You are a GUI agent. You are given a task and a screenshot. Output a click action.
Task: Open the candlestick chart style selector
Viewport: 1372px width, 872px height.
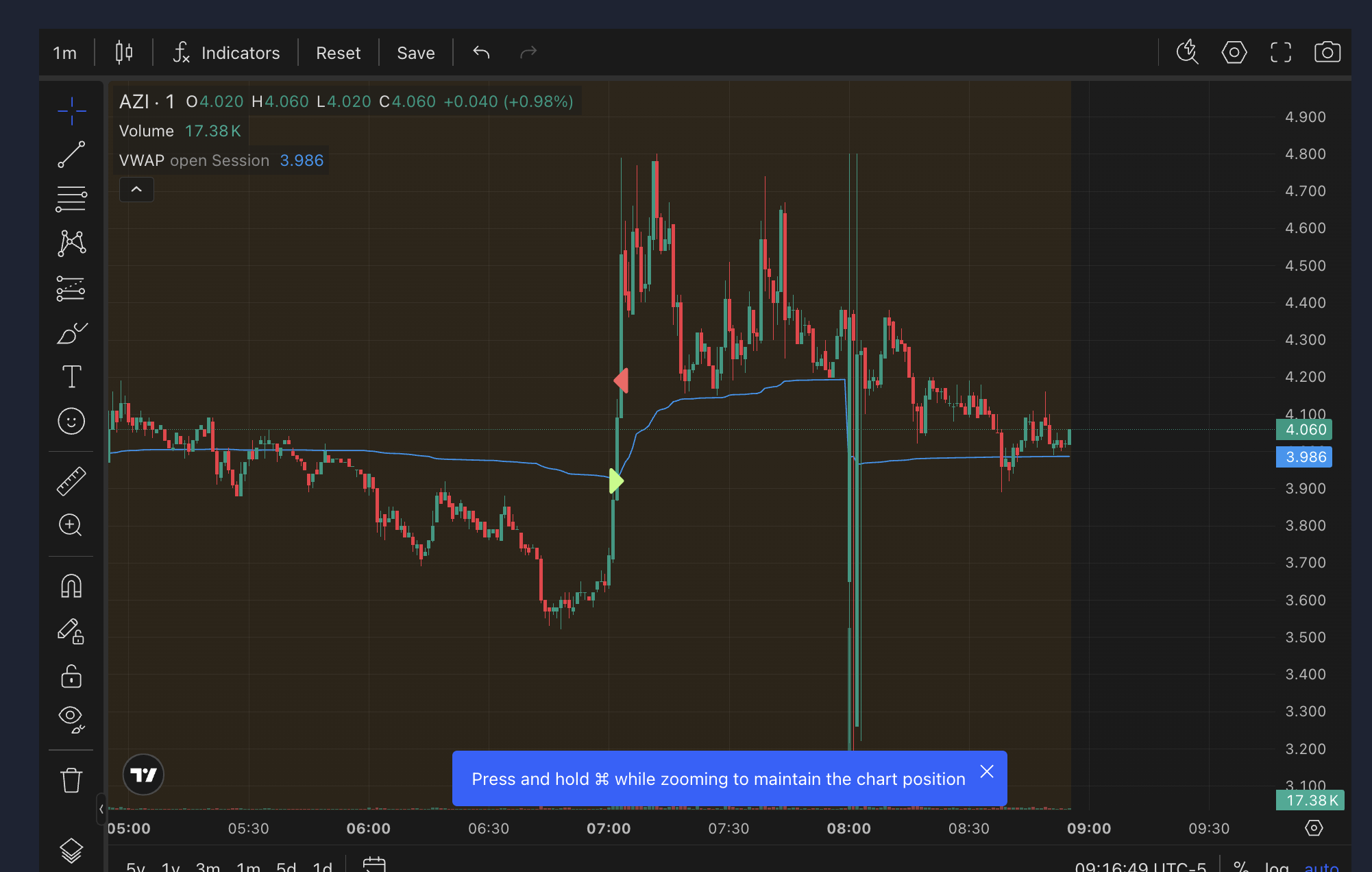(124, 52)
